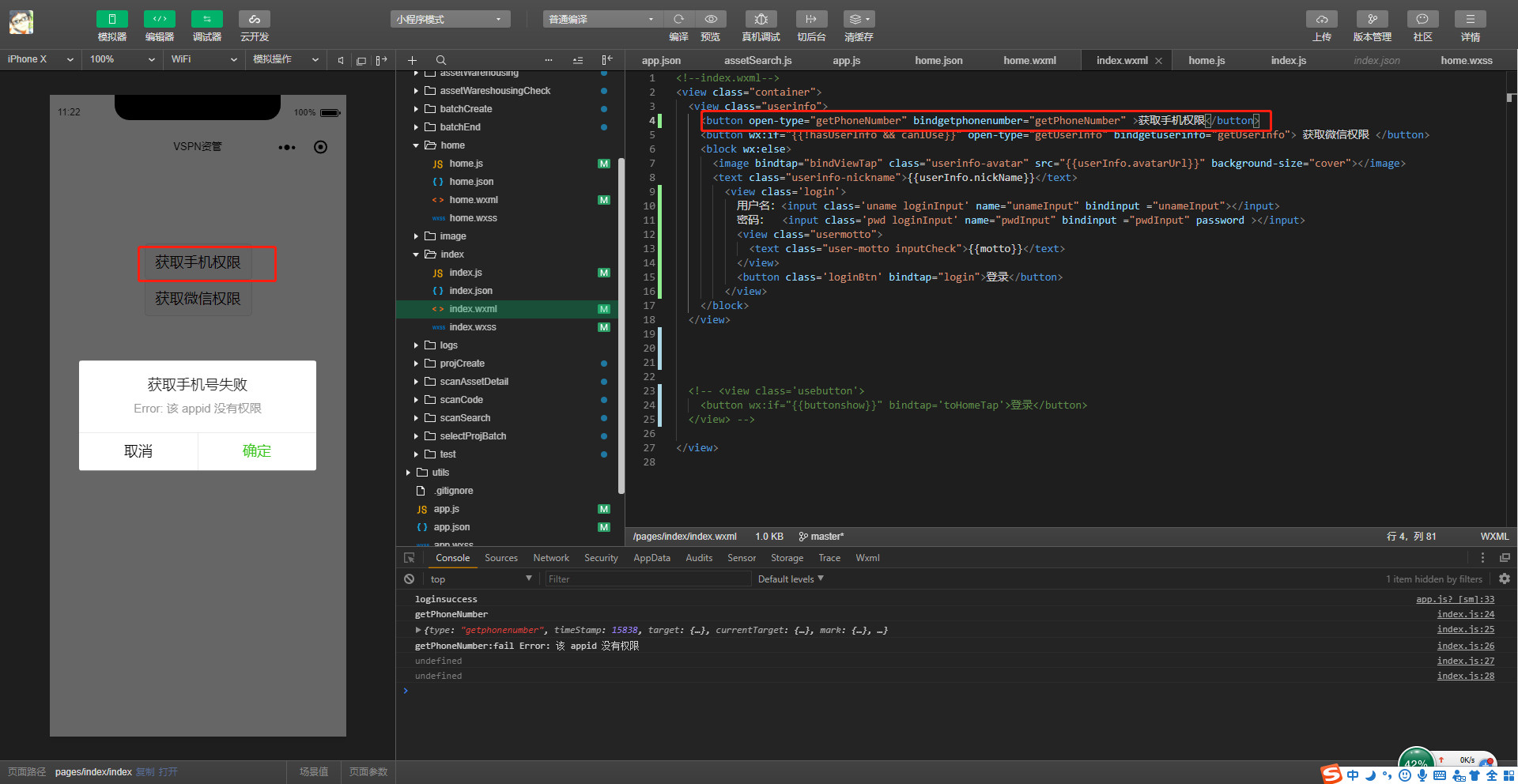Toggle the 调试器 debugger panel button
The image size is (1518, 784).
click(206, 20)
